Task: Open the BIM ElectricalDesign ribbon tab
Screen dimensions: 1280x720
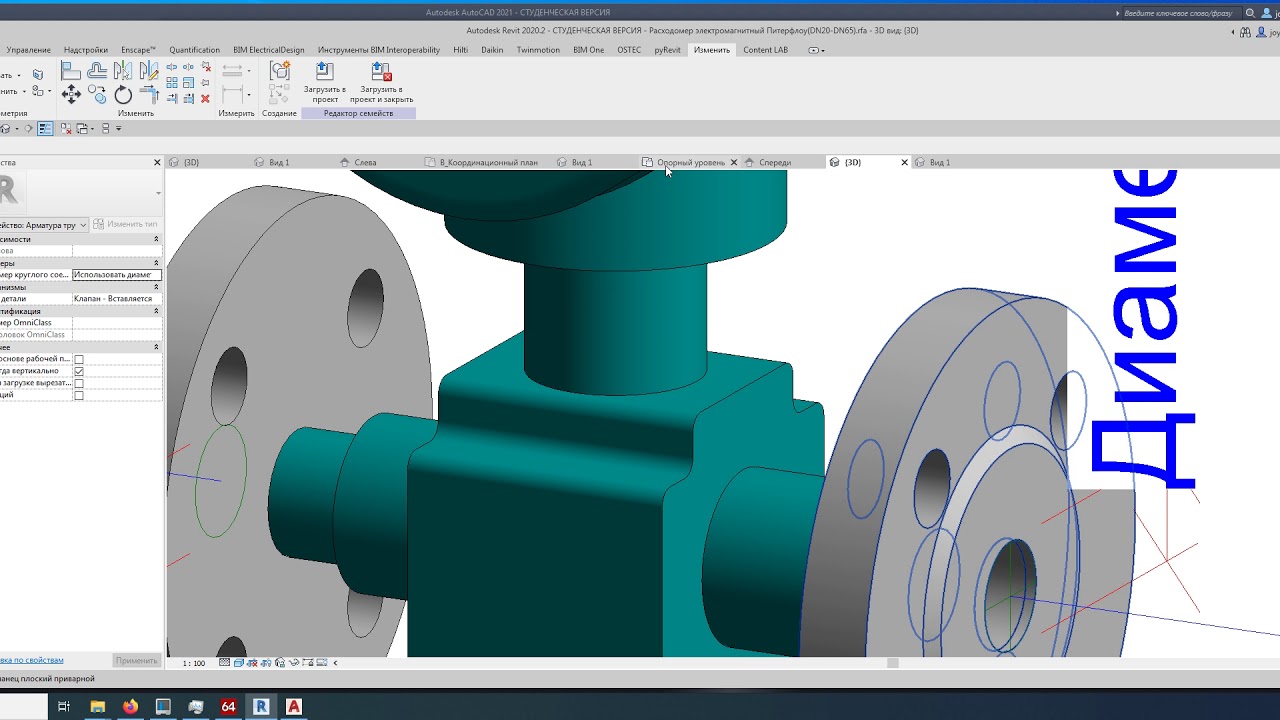Action: tap(268, 50)
